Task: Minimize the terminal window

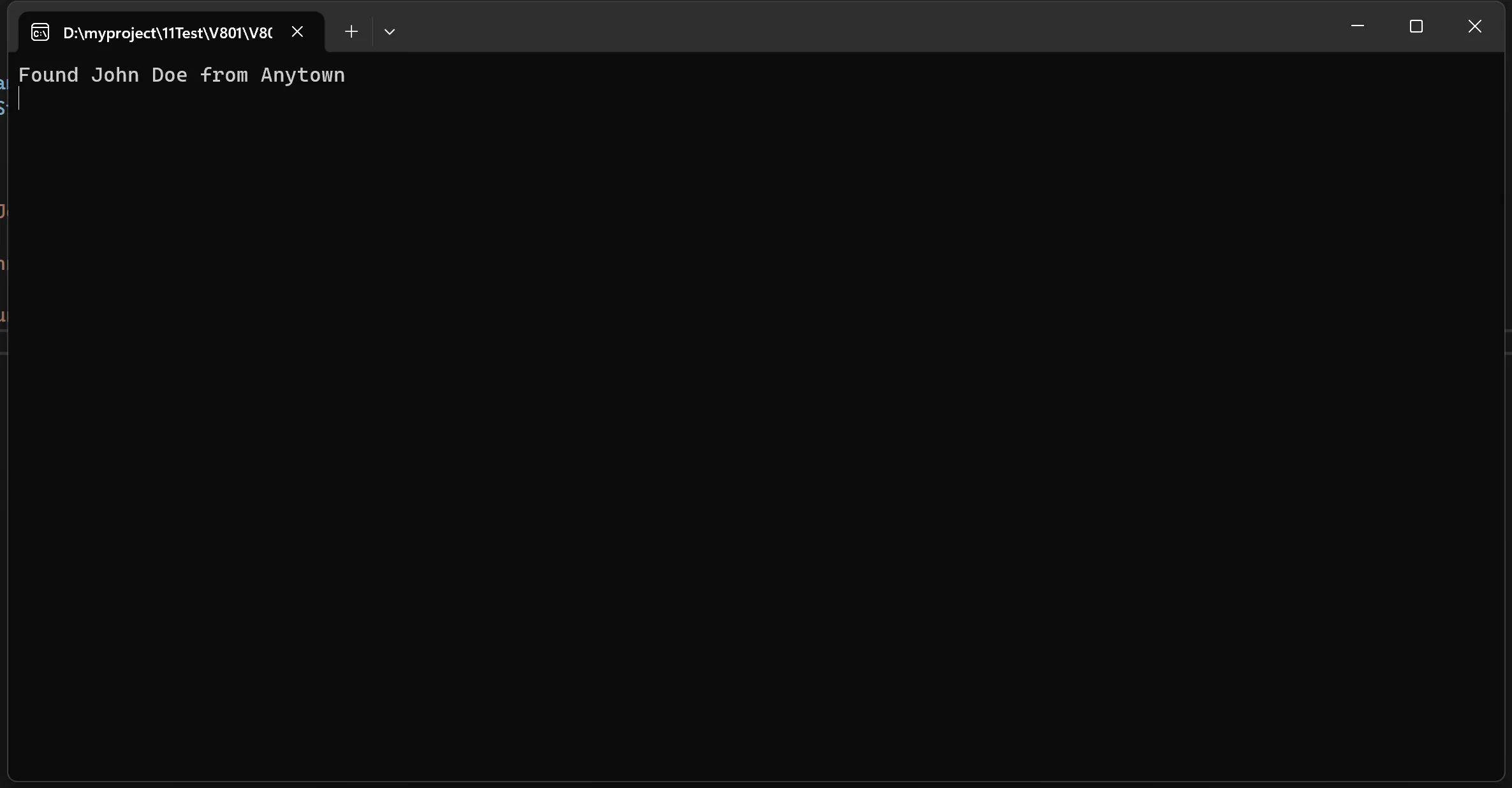Action: tap(1358, 26)
